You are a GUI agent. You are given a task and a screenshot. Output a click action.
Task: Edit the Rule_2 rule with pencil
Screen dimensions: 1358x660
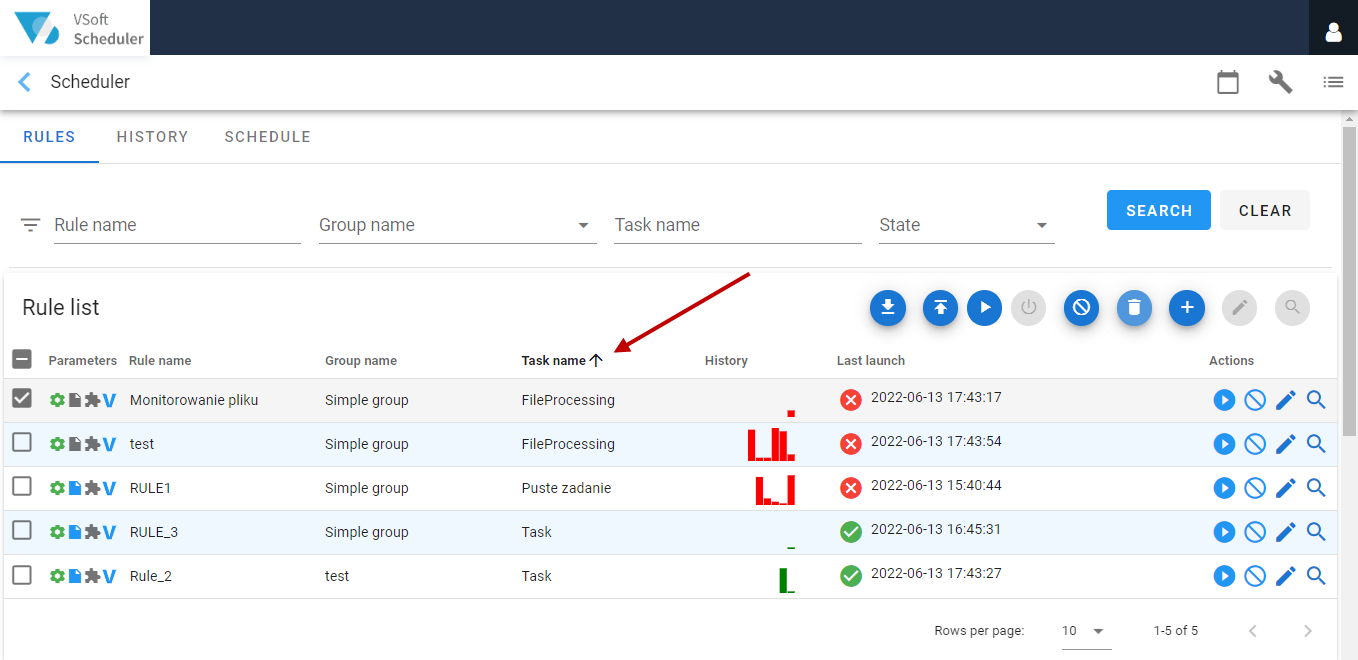coord(1286,576)
